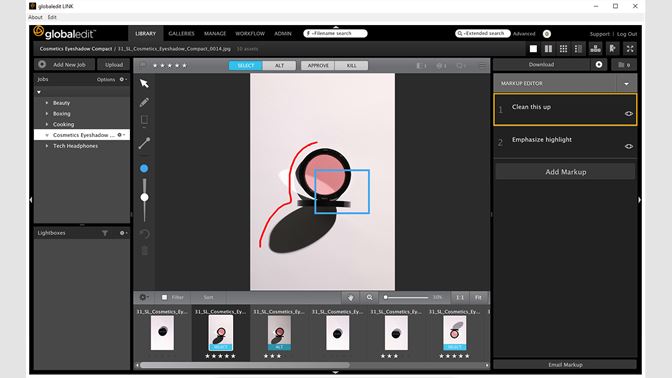Image resolution: width=672 pixels, height=378 pixels.
Task: Switch to list detail view
Action: (578, 49)
